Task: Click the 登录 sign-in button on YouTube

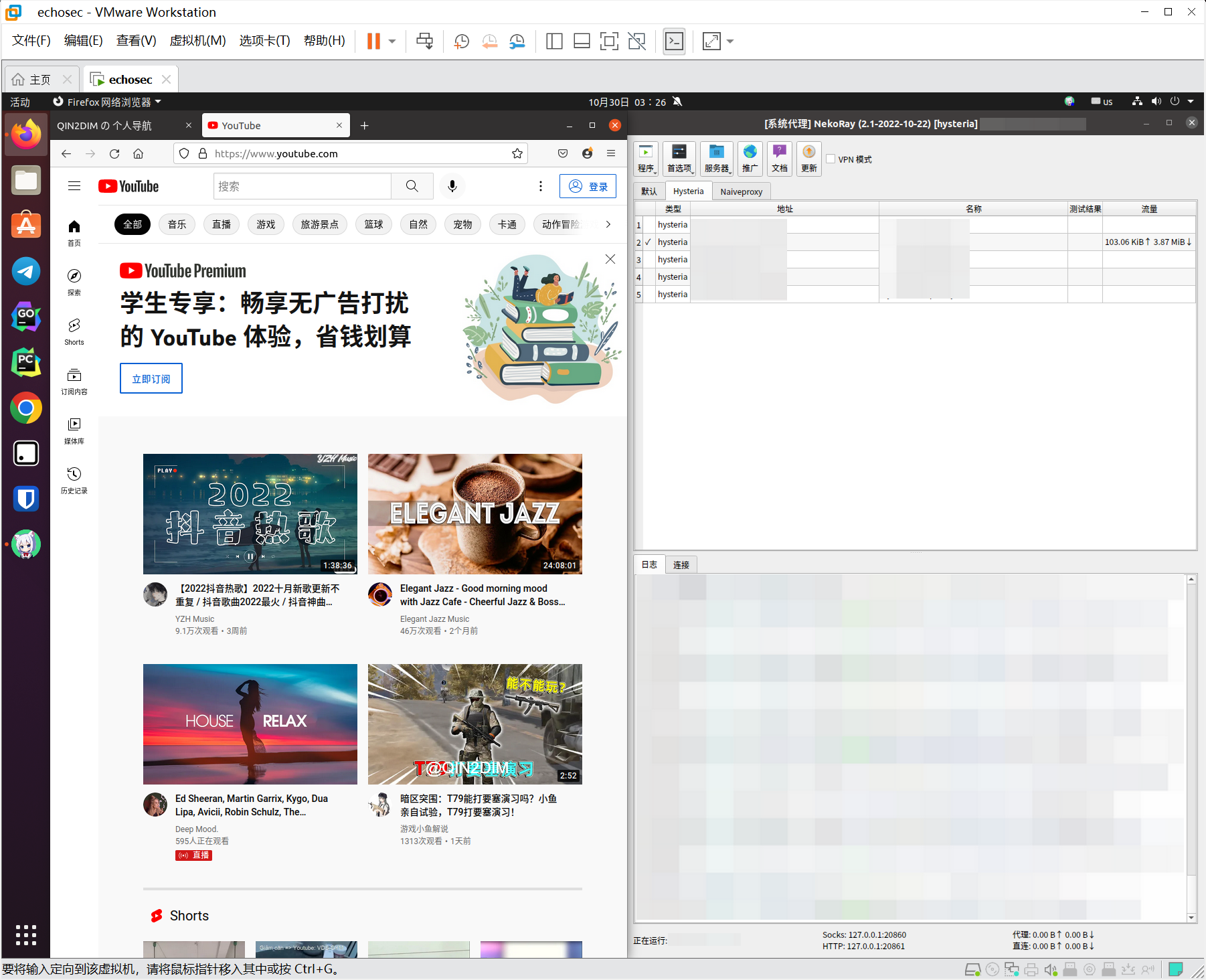Action: [x=588, y=186]
